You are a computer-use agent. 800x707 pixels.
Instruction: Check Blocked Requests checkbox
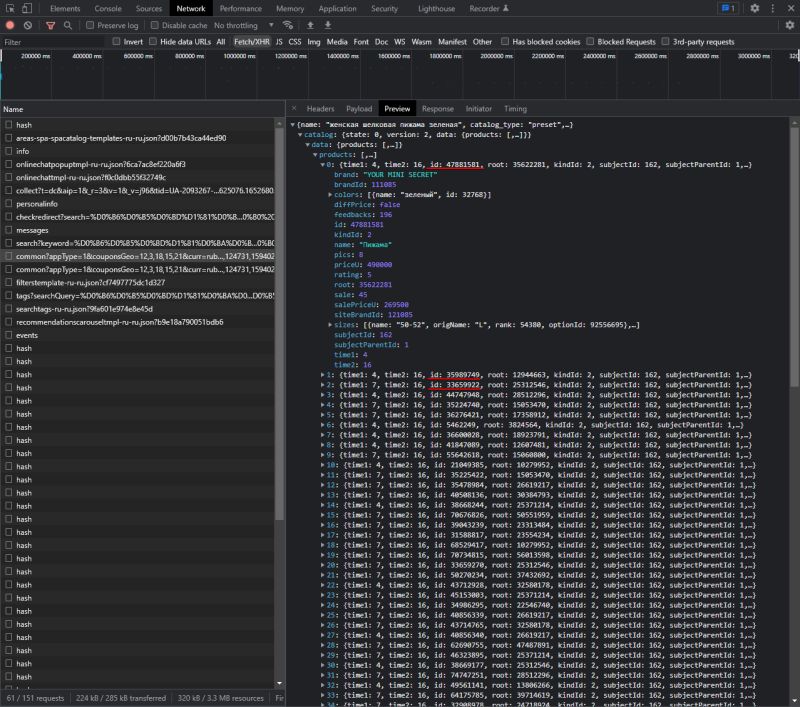click(x=590, y=41)
